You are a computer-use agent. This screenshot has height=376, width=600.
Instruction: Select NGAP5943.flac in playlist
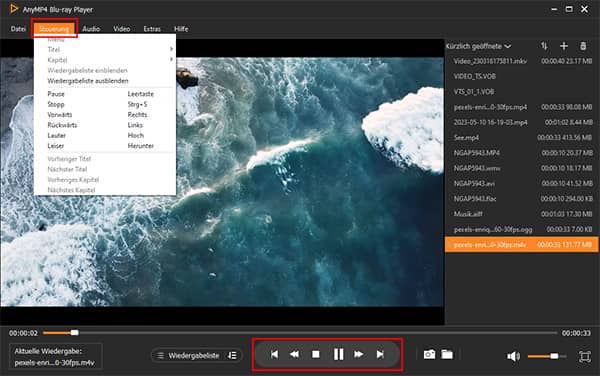522,199
